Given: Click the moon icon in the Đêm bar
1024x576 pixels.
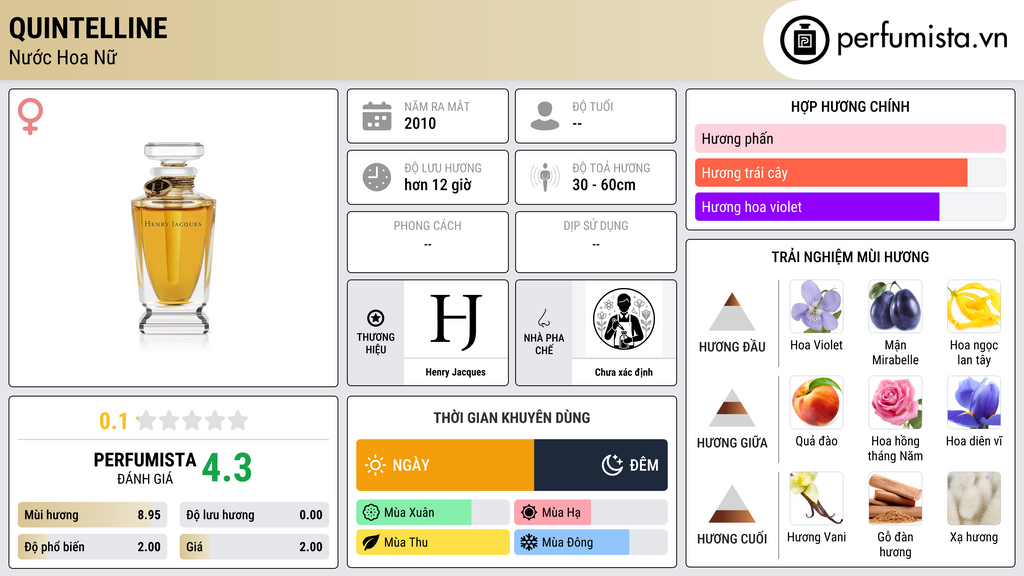Looking at the screenshot, I should click(x=612, y=465).
